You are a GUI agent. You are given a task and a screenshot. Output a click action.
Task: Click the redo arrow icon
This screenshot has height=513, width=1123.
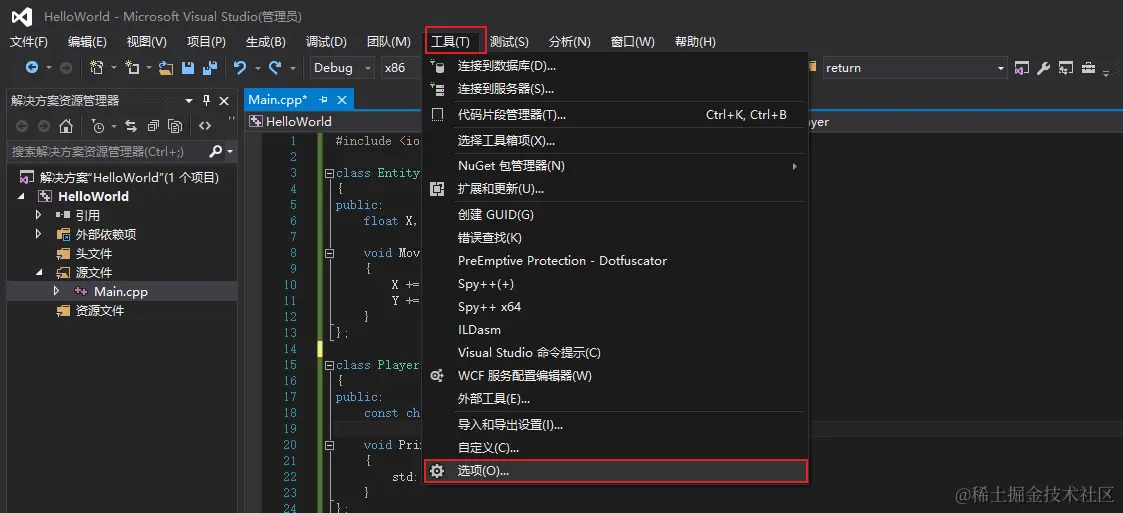click(275, 67)
